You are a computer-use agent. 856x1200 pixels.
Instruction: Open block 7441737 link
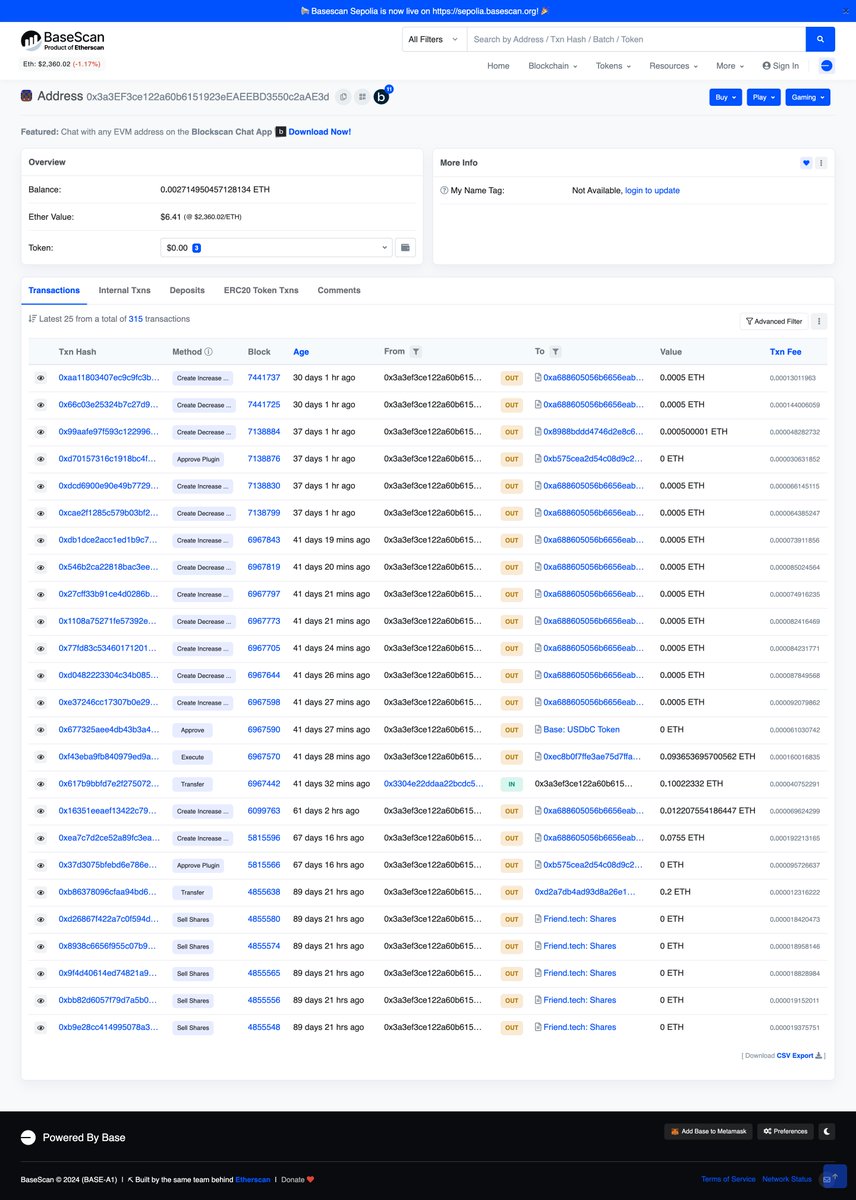coord(264,378)
